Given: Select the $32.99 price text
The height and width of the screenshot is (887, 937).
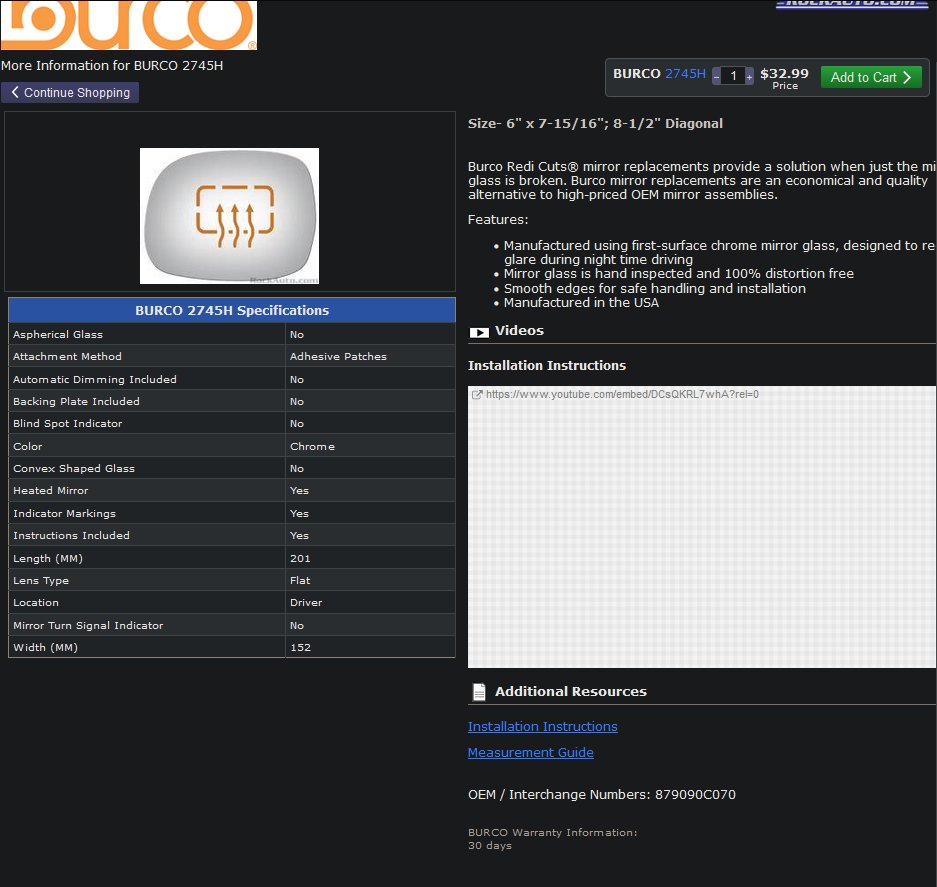Looking at the screenshot, I should [x=784, y=74].
